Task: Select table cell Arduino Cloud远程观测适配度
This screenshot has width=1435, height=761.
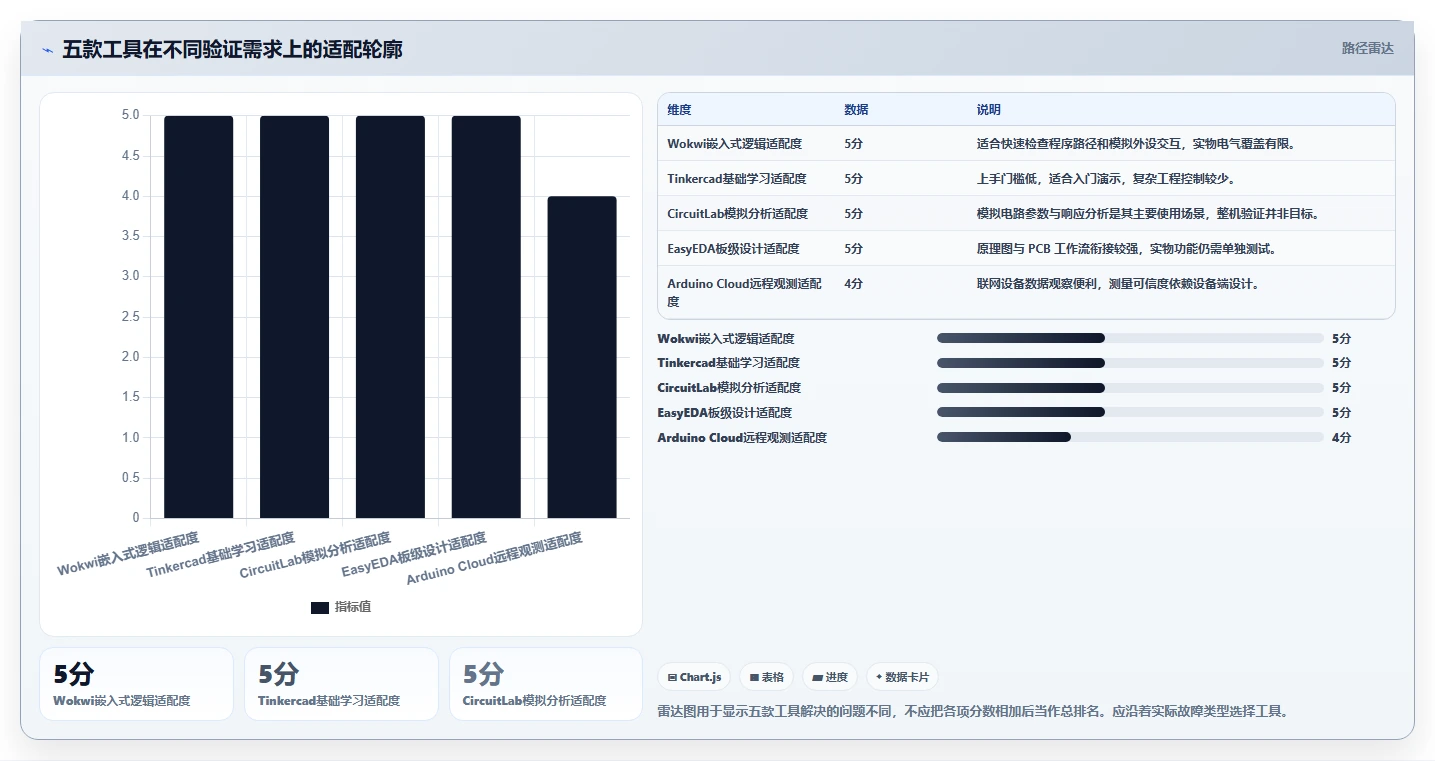Action: pos(745,292)
